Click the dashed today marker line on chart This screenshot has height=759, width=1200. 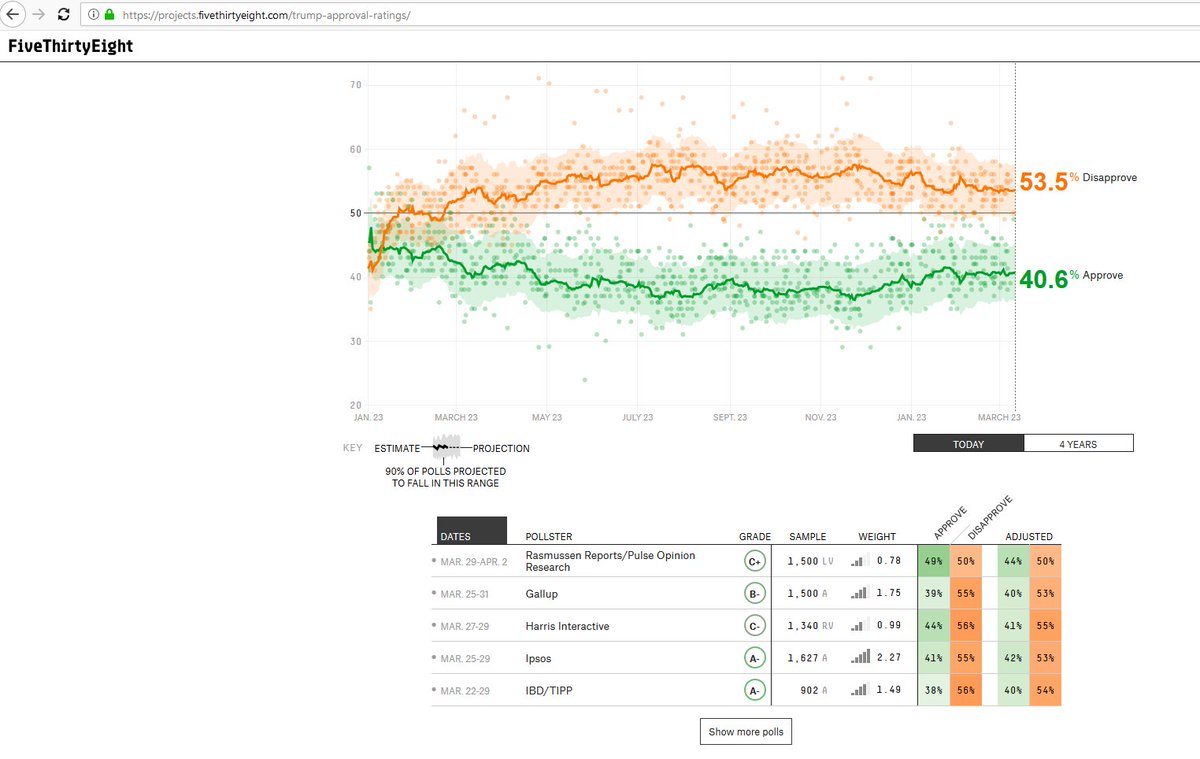point(1015,235)
